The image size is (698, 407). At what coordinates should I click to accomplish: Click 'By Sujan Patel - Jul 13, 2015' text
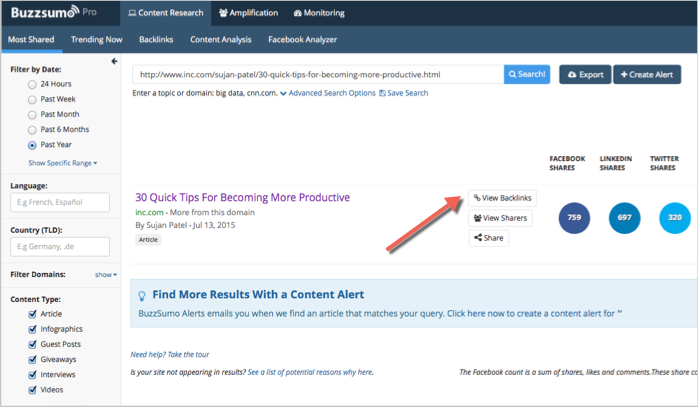point(185,225)
